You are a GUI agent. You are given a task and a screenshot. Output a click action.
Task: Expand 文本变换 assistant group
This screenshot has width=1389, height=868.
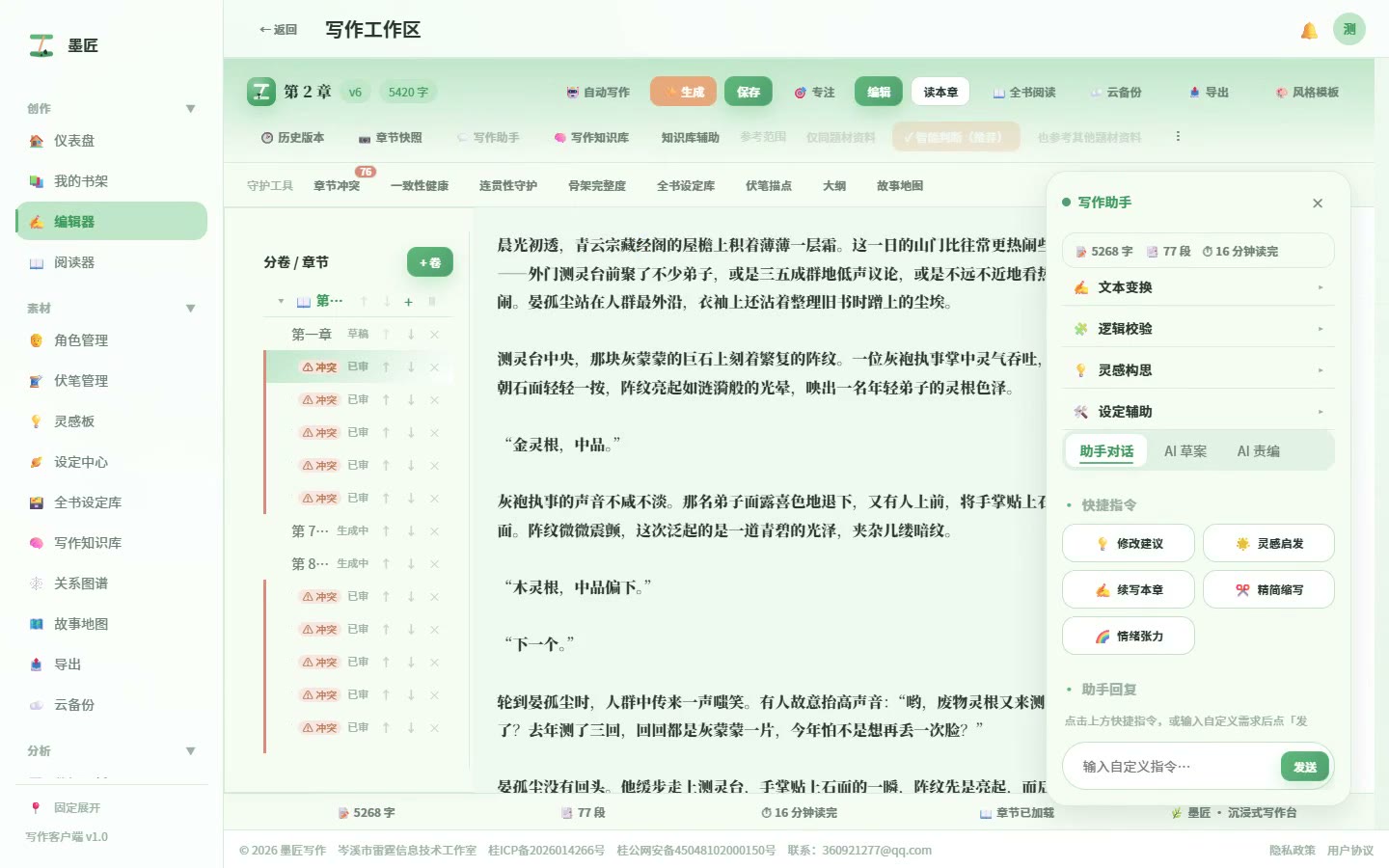point(1198,287)
